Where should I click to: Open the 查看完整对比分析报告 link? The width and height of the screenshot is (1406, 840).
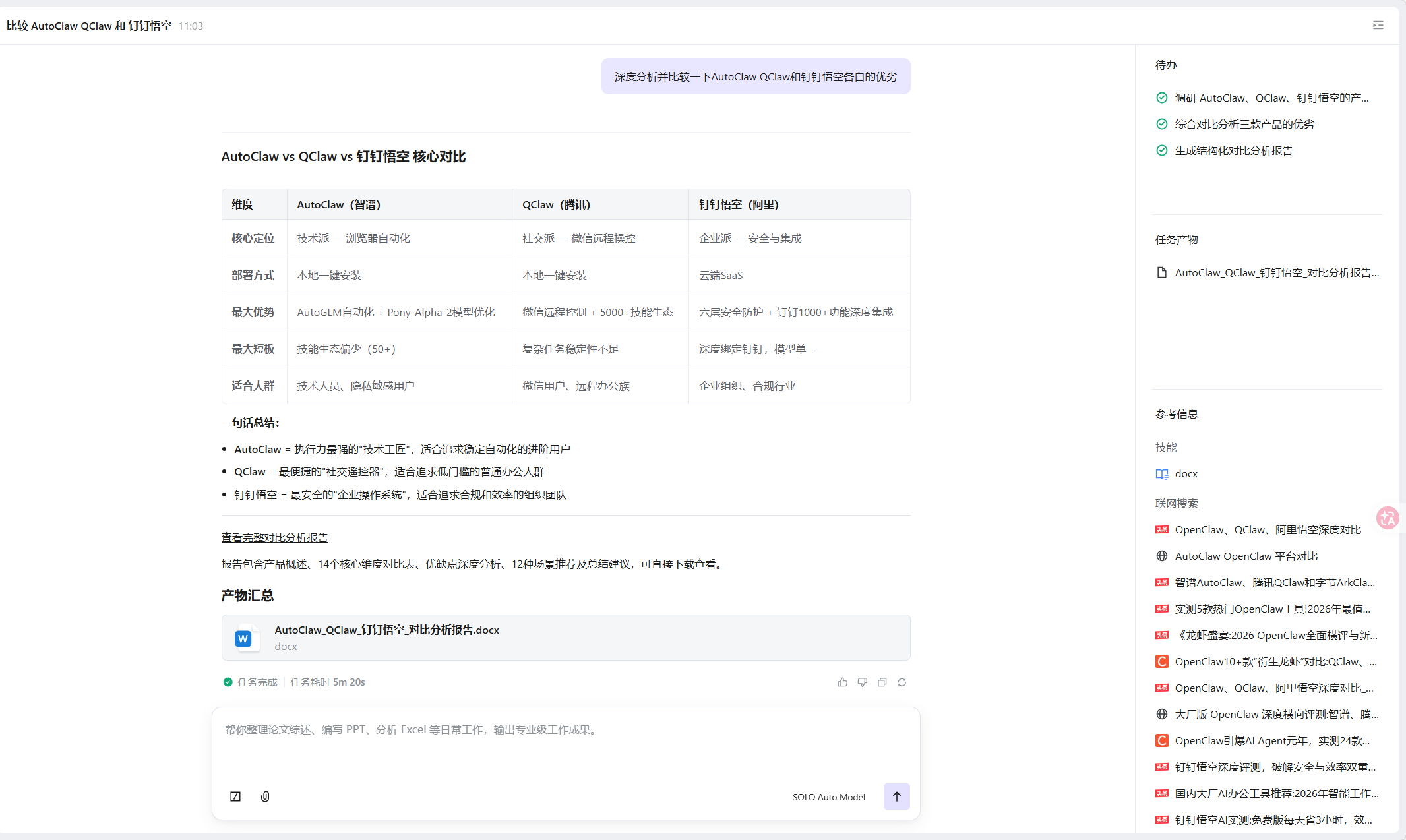(274, 537)
